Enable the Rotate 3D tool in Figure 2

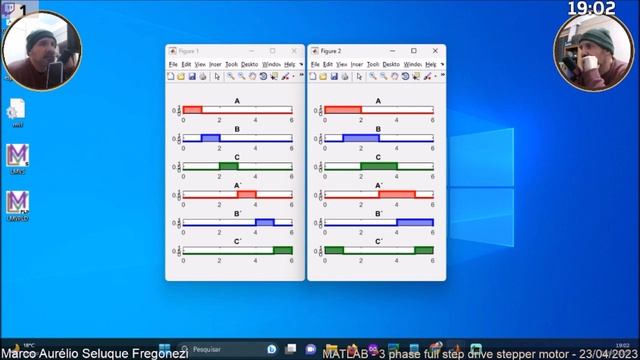405,76
